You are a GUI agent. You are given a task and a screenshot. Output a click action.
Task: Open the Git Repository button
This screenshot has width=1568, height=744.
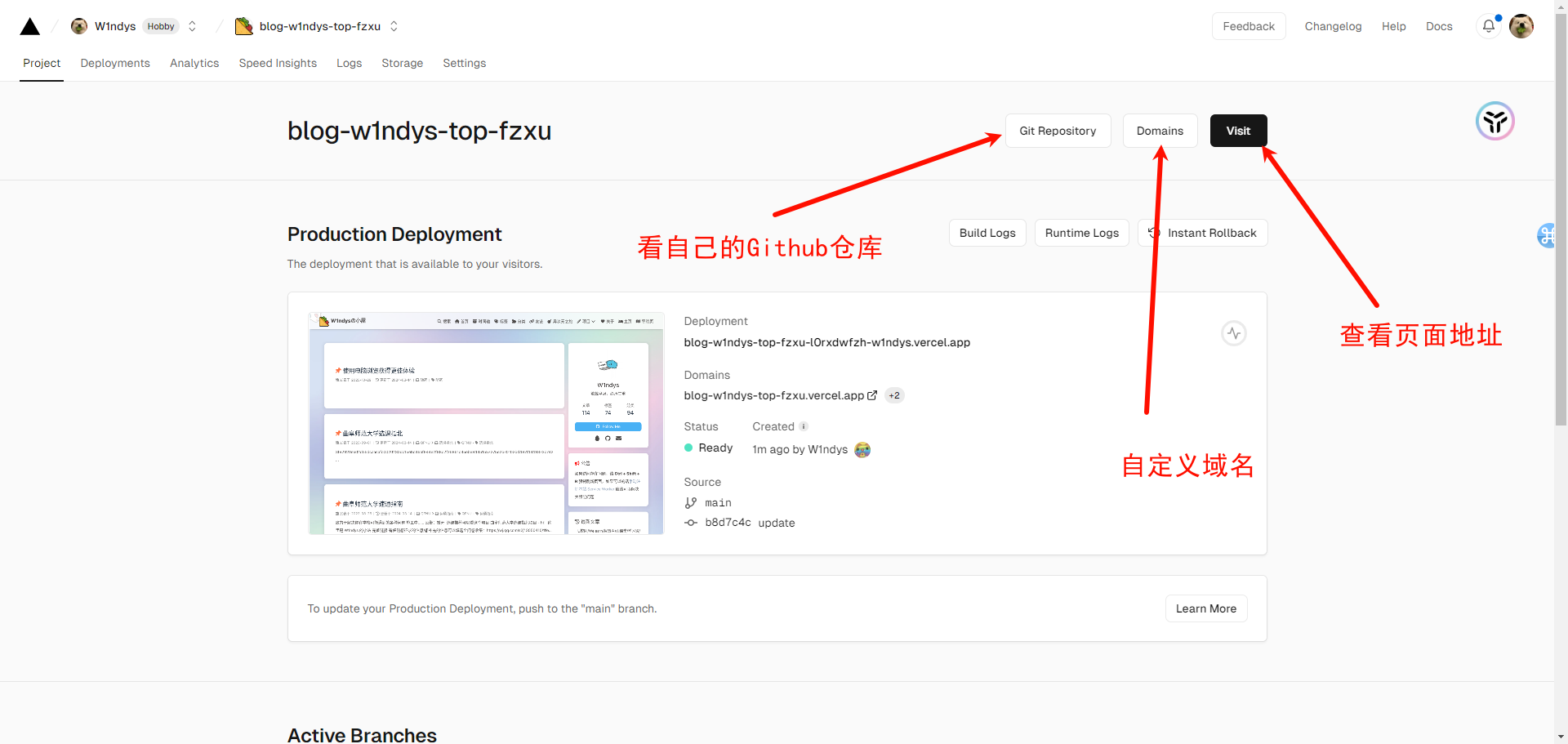1058,131
